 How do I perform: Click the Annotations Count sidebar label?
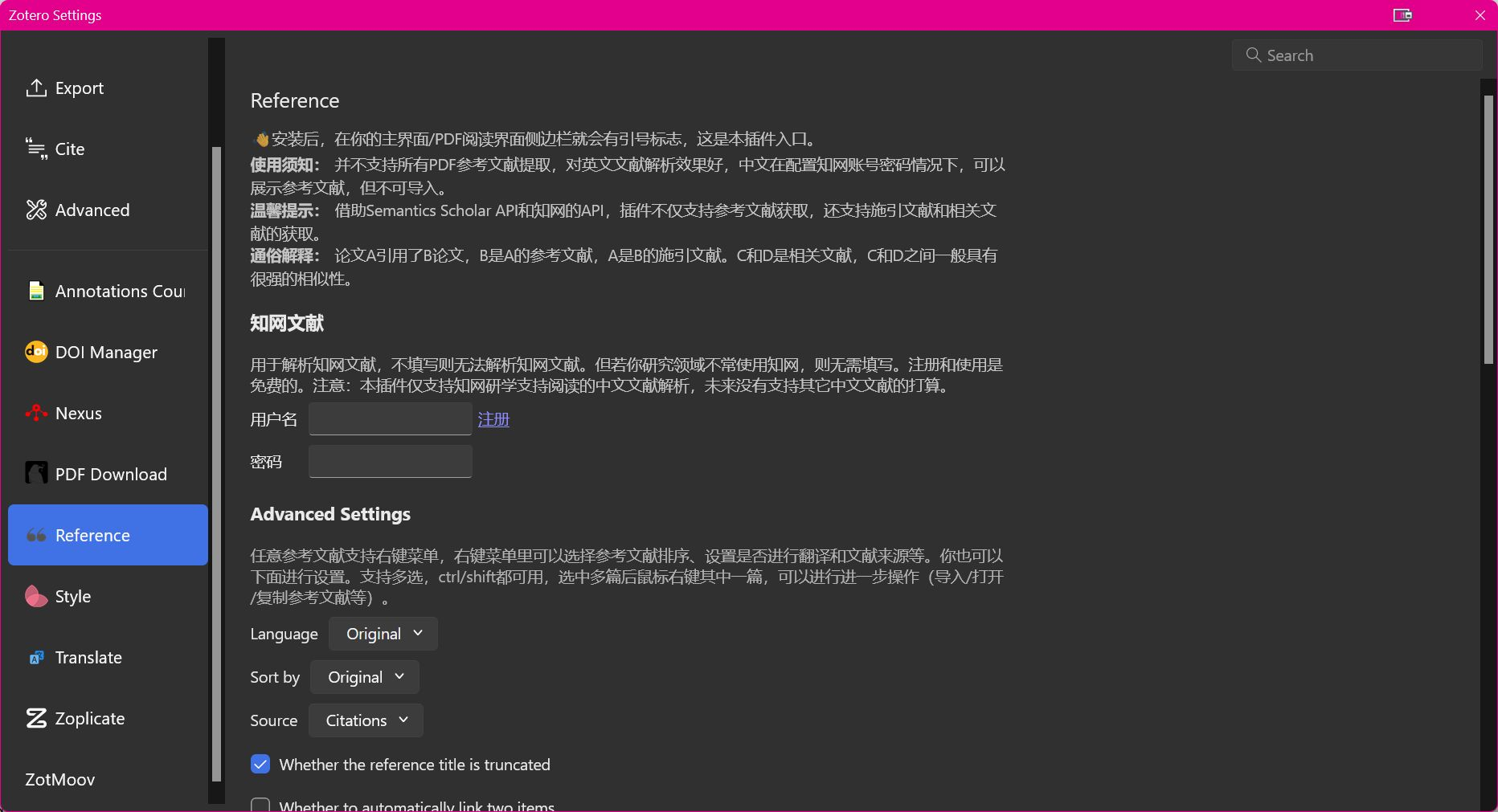(120, 291)
